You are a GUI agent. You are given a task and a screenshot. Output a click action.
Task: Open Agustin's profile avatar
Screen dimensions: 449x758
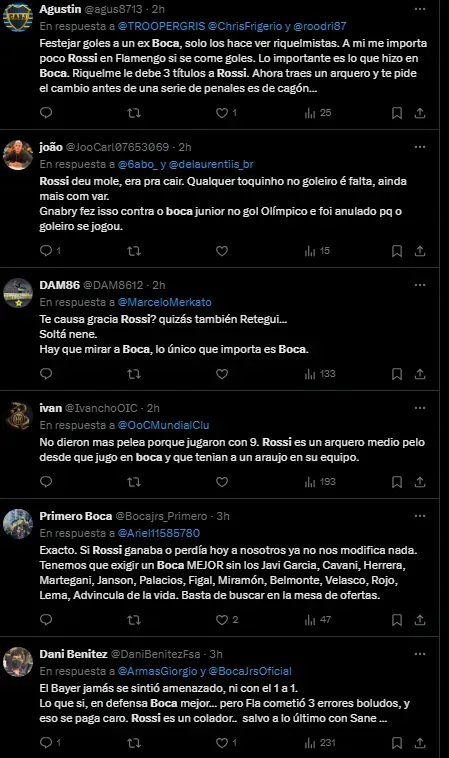[x=18, y=17]
